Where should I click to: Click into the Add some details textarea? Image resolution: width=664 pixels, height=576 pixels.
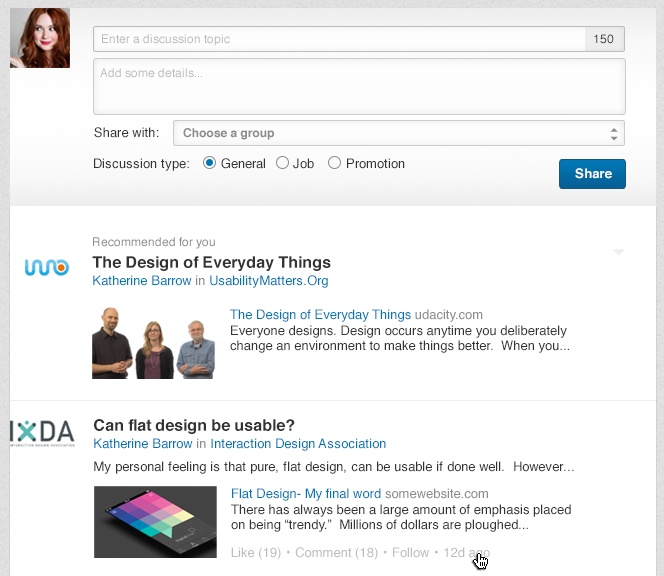(359, 86)
